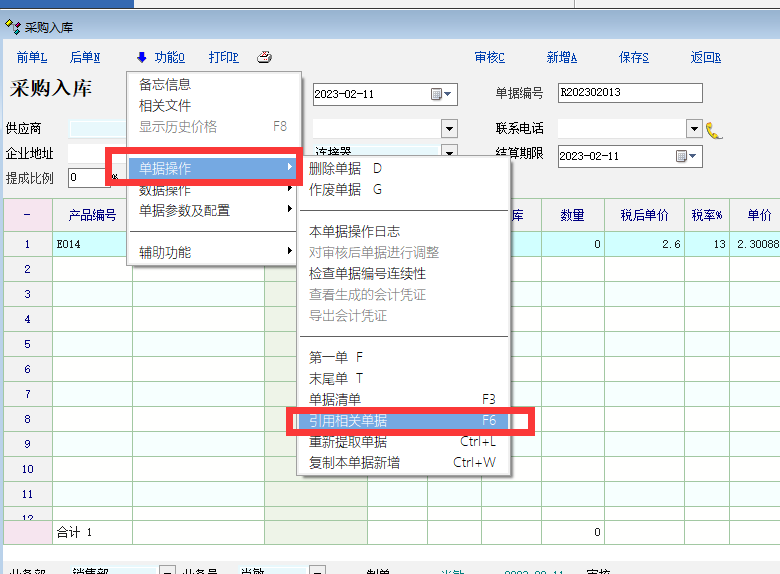Image resolution: width=780 pixels, height=574 pixels.
Task: Click the 单据编号 input field
Action: click(629, 93)
